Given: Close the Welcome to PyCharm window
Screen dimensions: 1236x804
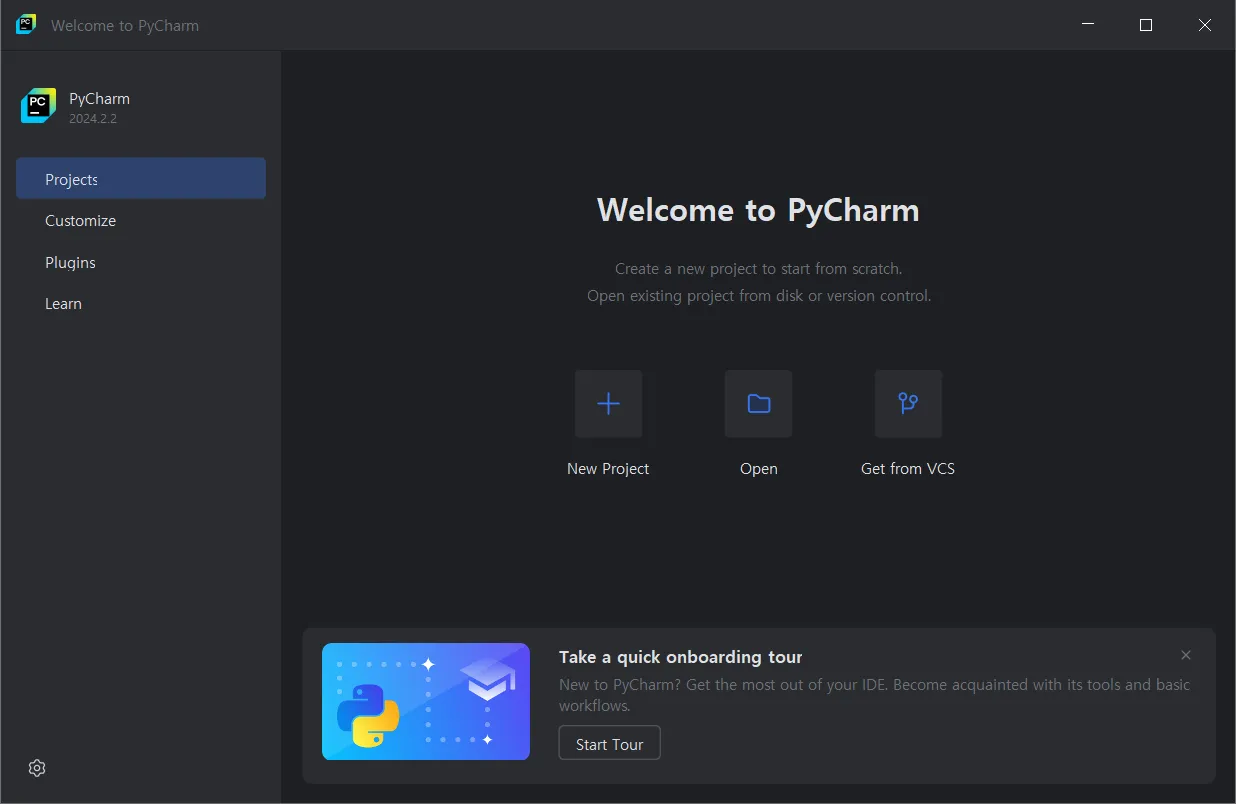Looking at the screenshot, I should click(x=1205, y=25).
